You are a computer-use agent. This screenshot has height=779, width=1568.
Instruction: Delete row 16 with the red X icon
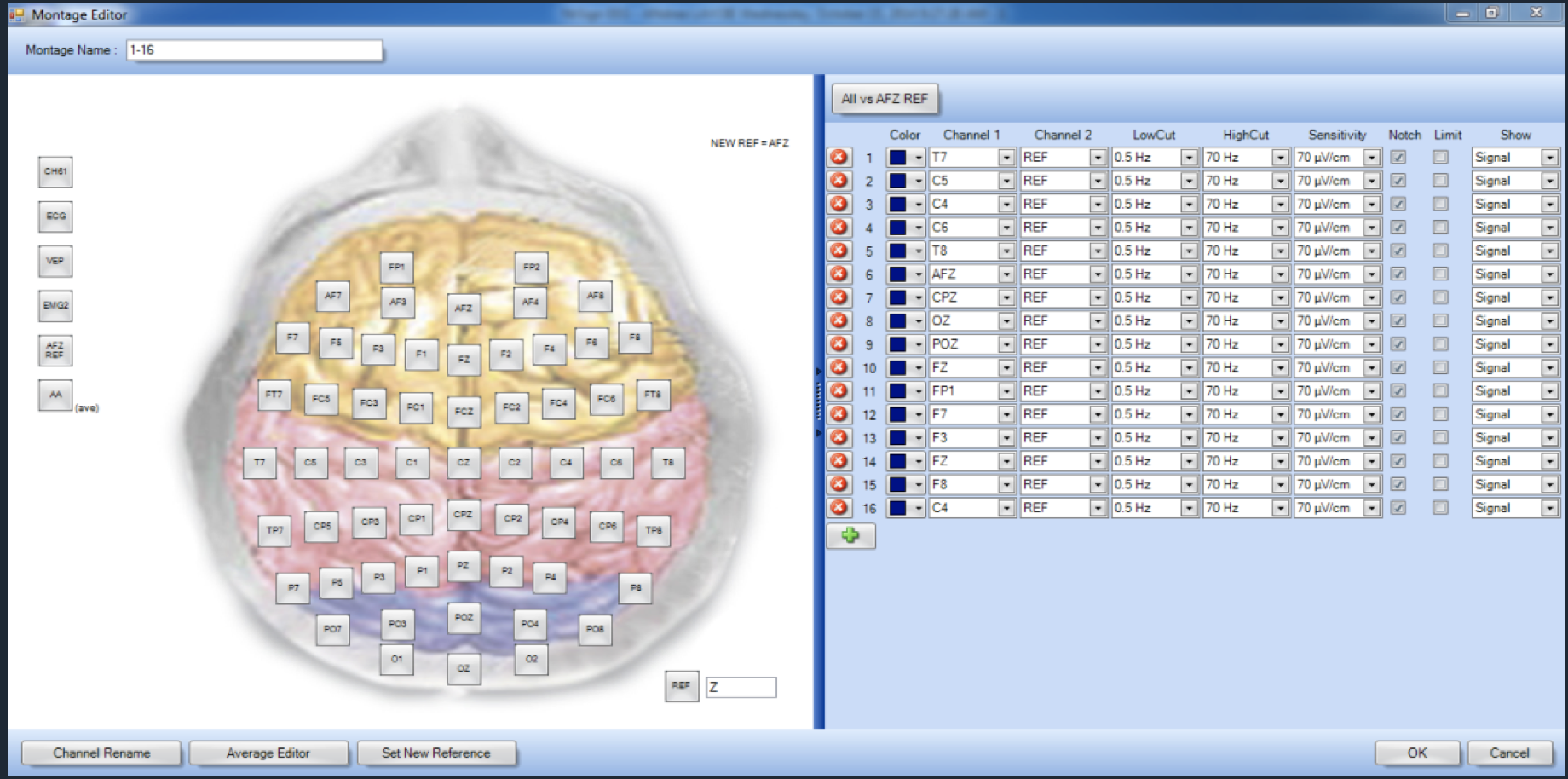click(839, 508)
